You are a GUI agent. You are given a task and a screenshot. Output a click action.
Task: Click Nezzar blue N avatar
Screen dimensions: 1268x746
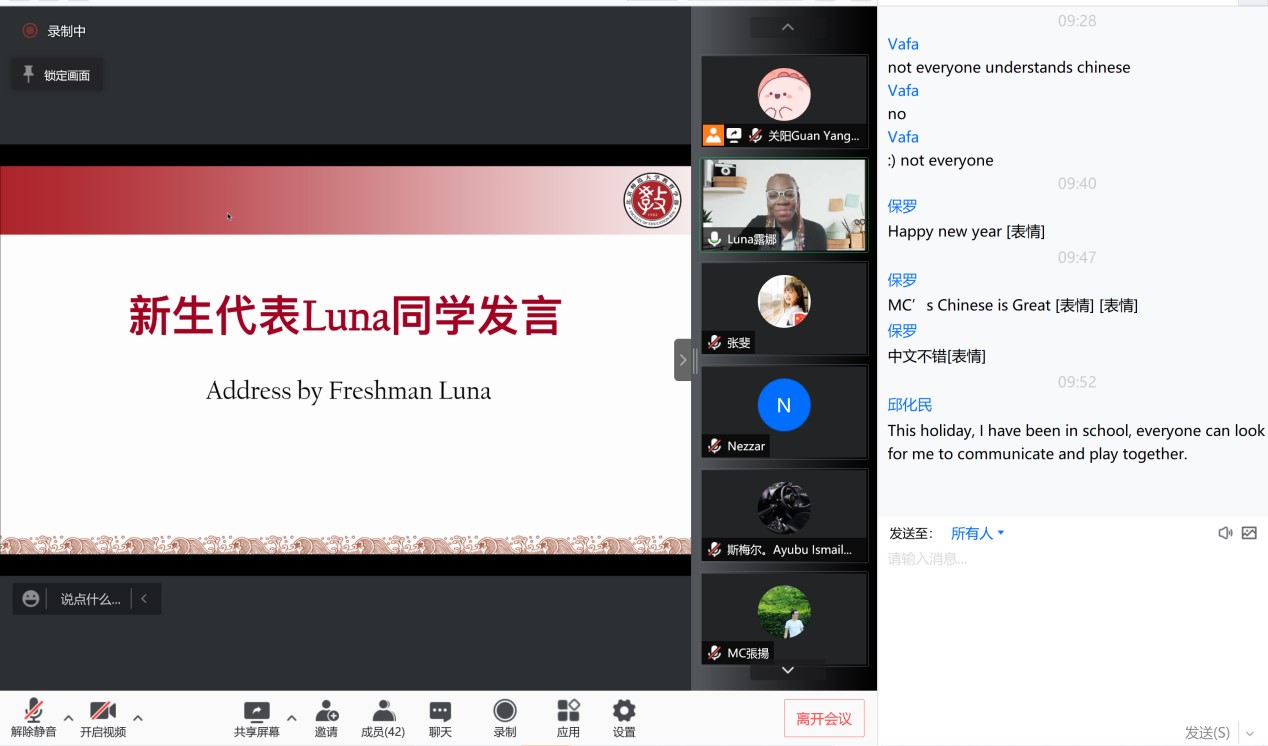click(x=784, y=405)
